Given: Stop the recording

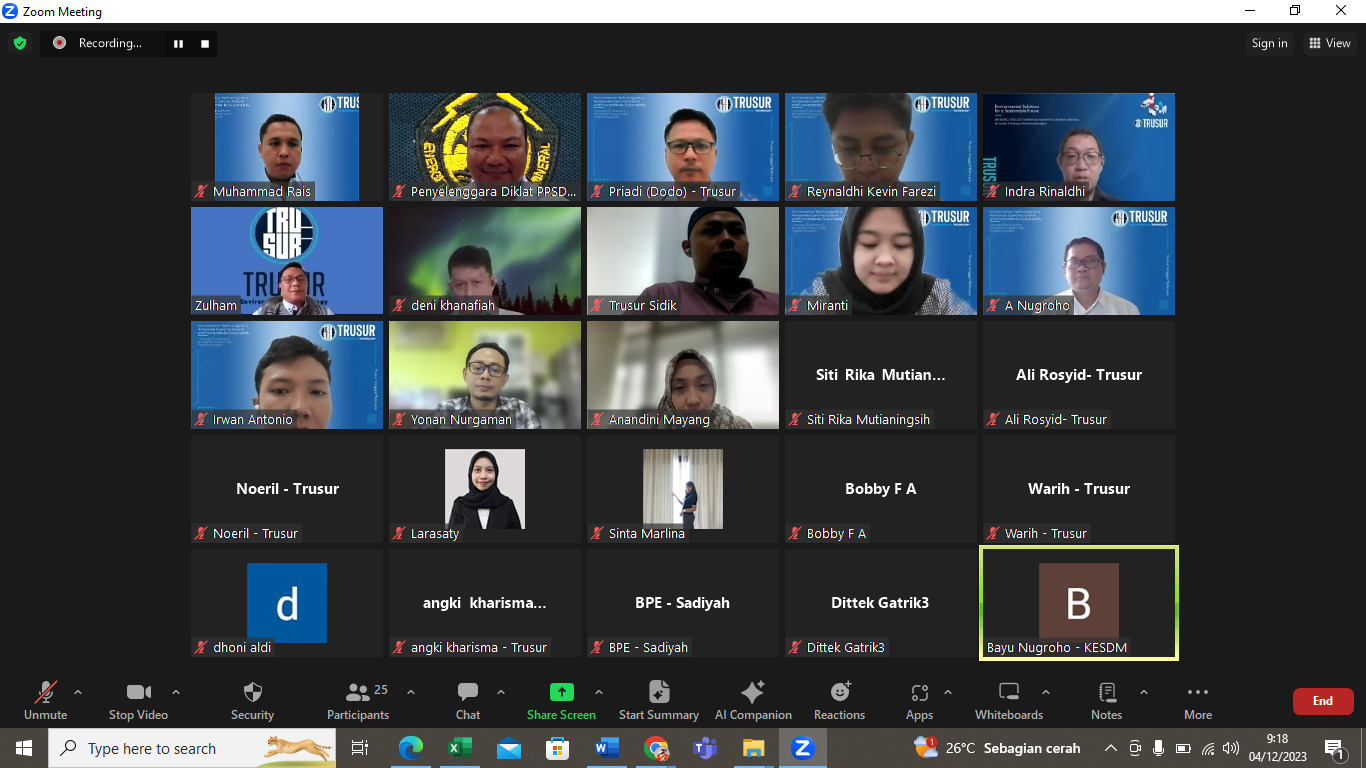Looking at the screenshot, I should coord(205,43).
